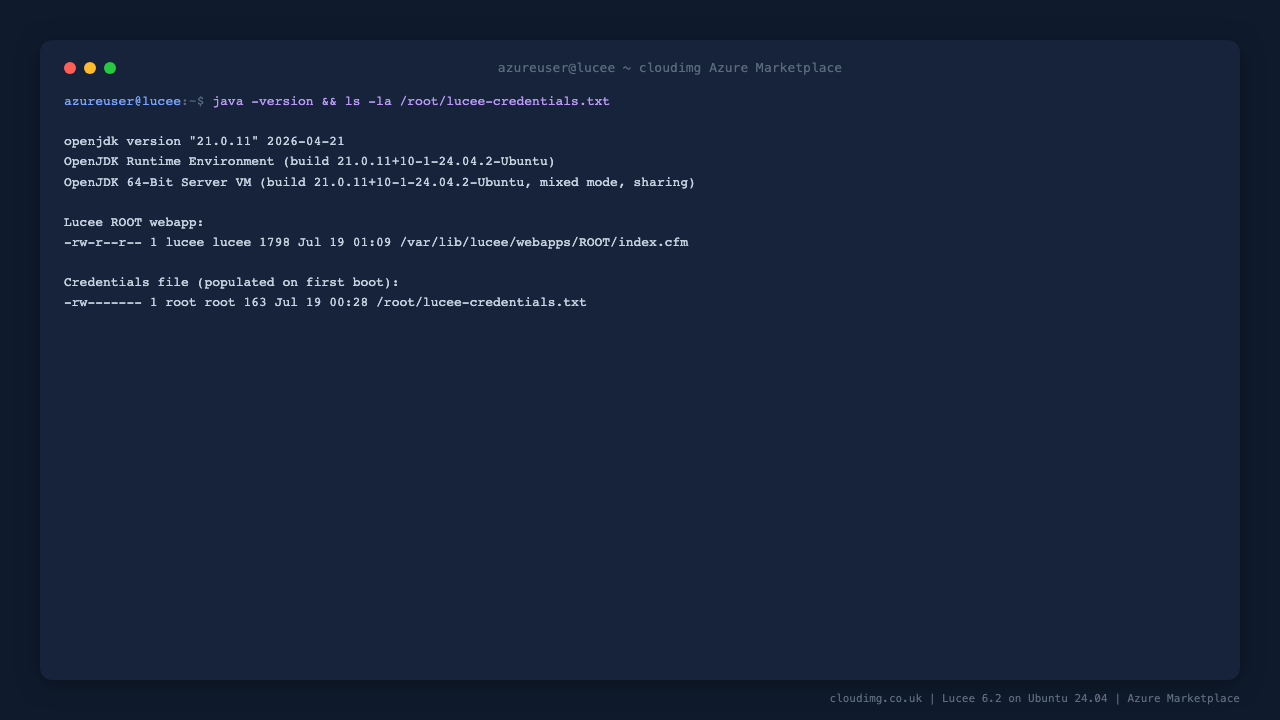Image resolution: width=1280 pixels, height=720 pixels.
Task: Click the green maximize window dot
Action: 110,68
